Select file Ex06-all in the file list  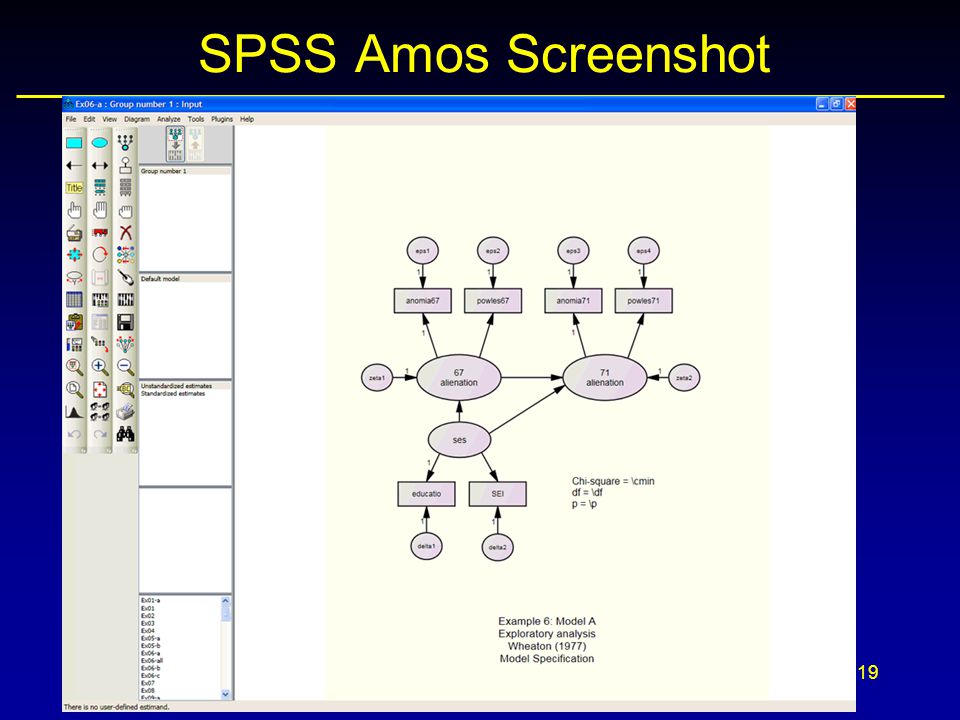(x=152, y=661)
